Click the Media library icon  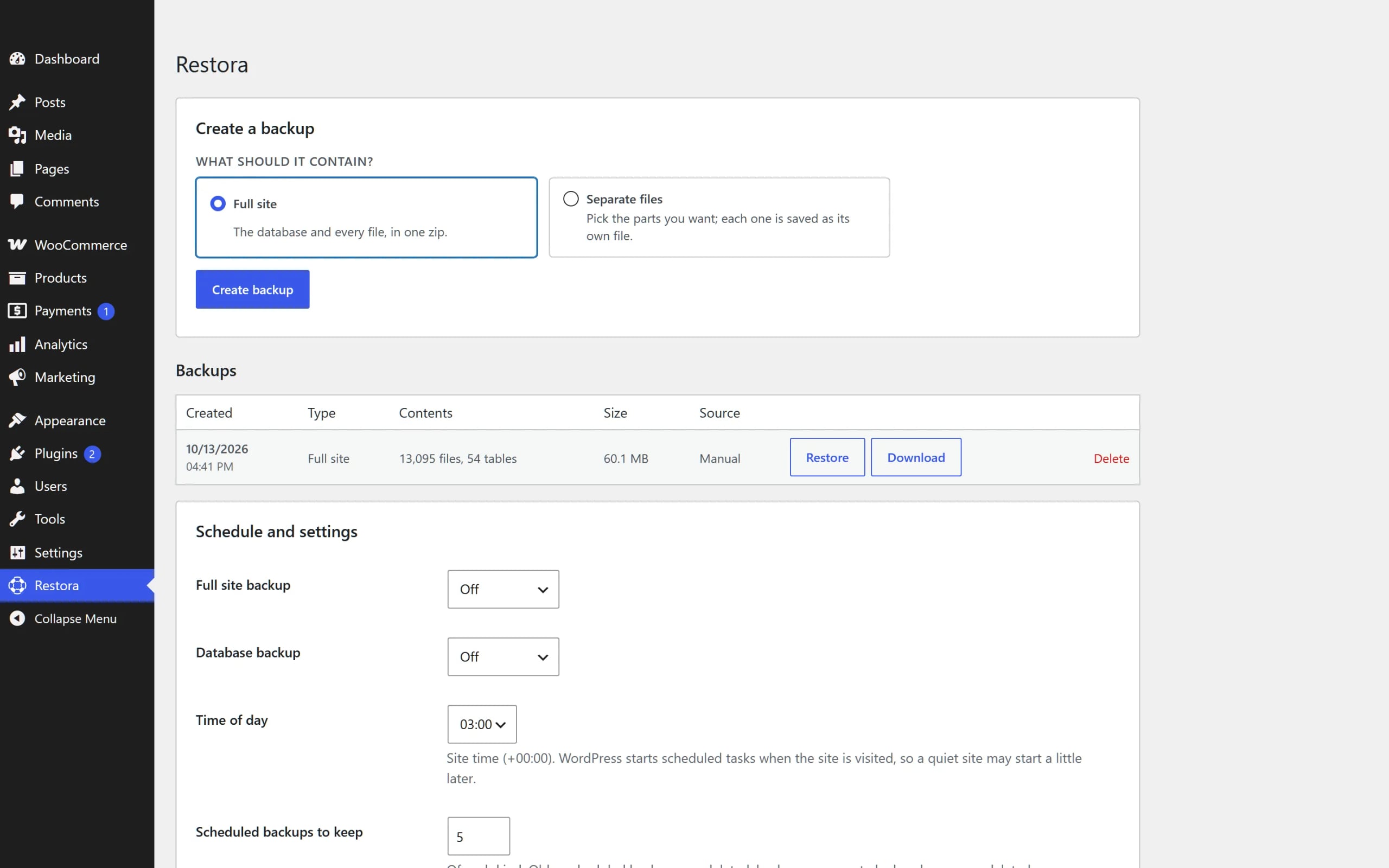click(17, 136)
